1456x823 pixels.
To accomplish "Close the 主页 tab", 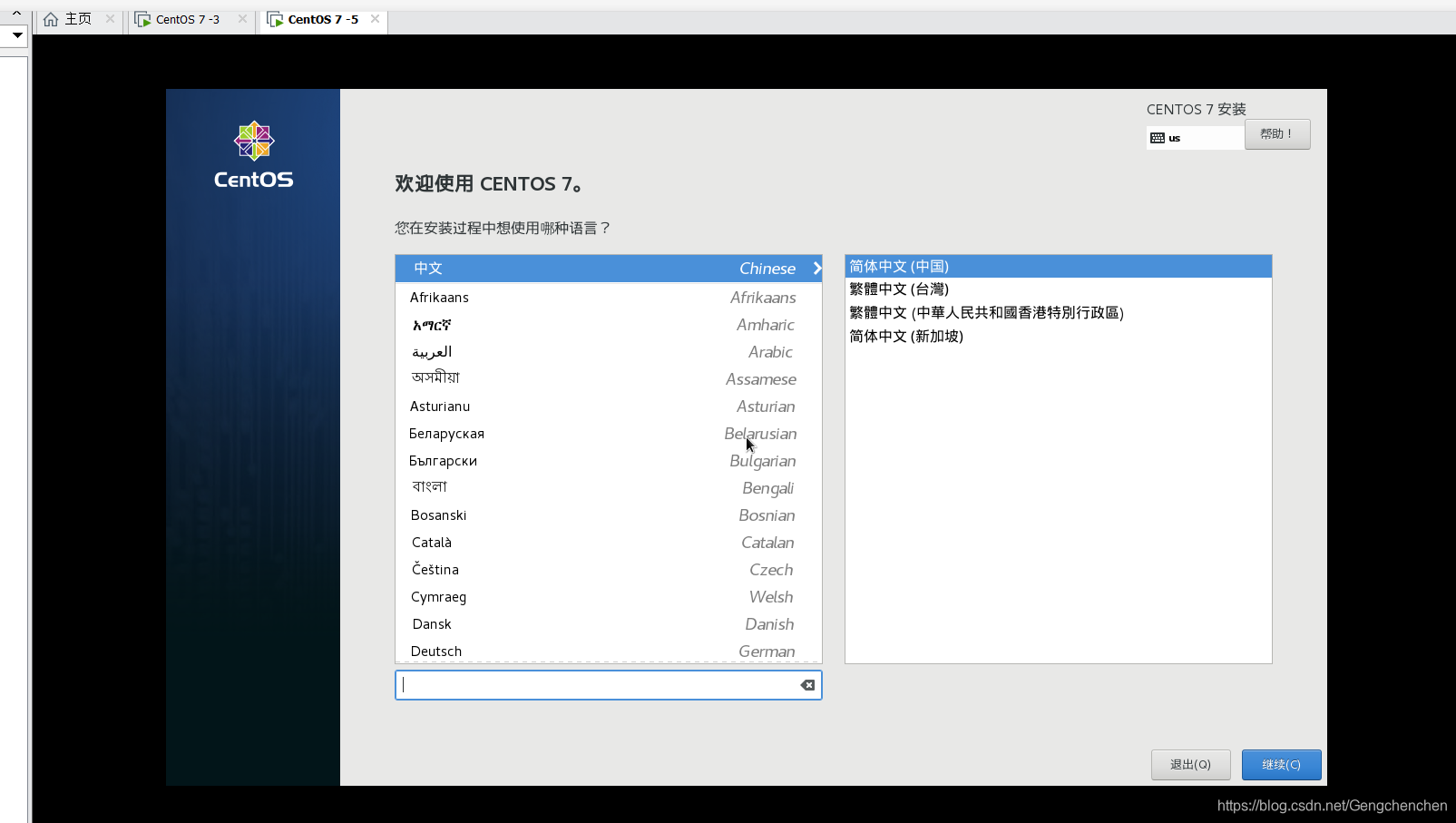I will pyautogui.click(x=110, y=19).
